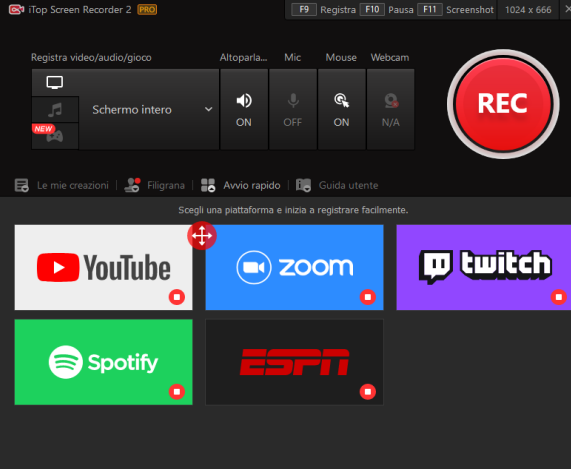Click the F9 Registra hotkey button
Viewport: 571px width, 469px height.
[x=304, y=9]
